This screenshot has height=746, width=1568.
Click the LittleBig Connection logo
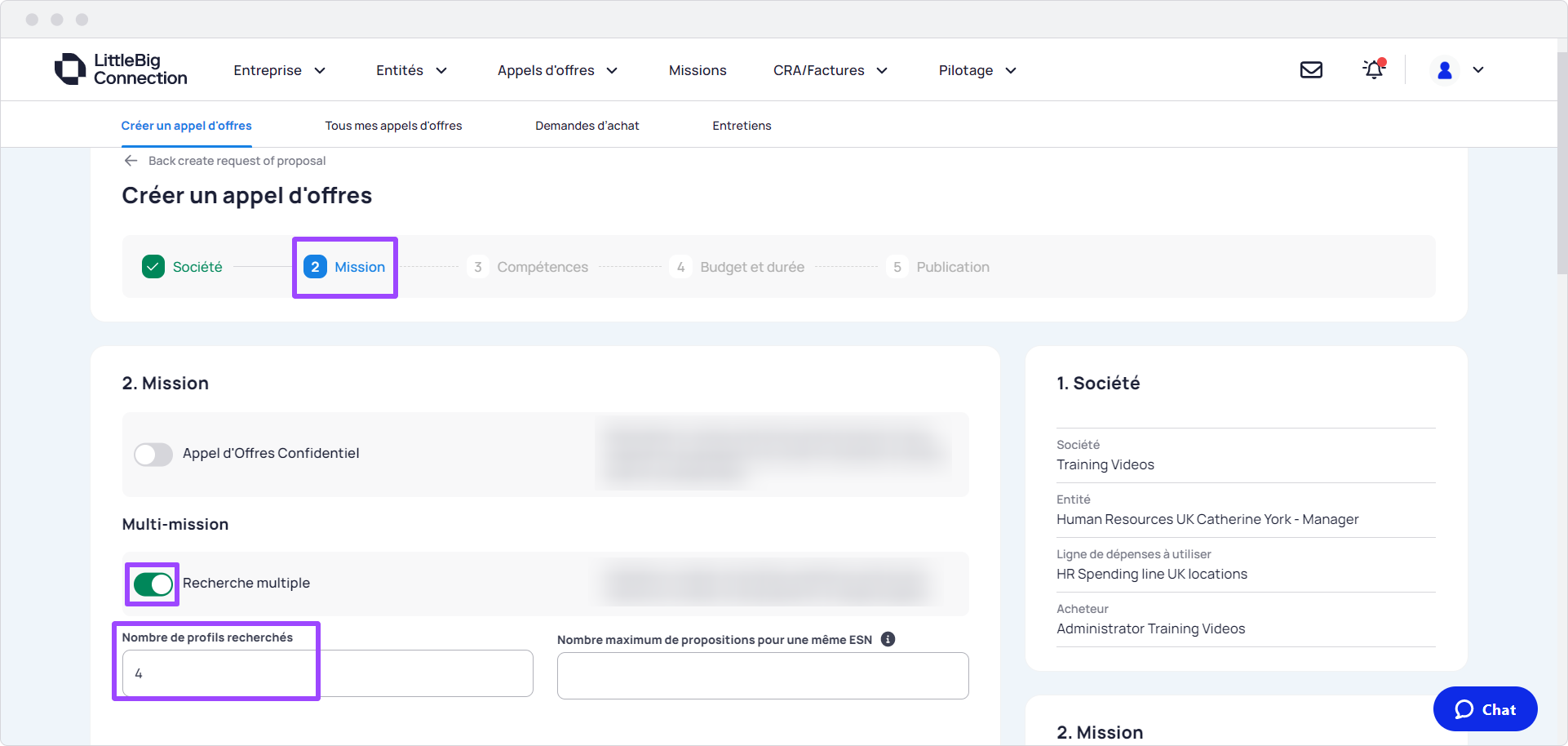point(121,69)
